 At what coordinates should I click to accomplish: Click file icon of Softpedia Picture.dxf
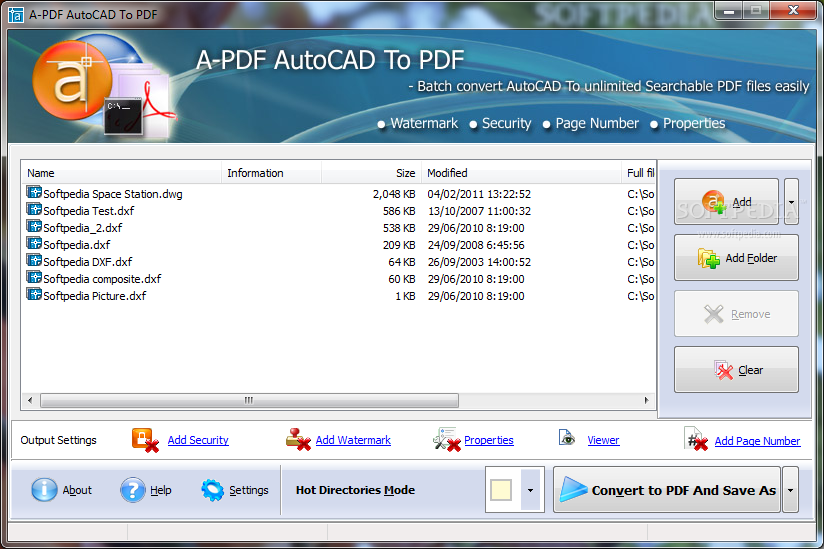pyautogui.click(x=34, y=294)
